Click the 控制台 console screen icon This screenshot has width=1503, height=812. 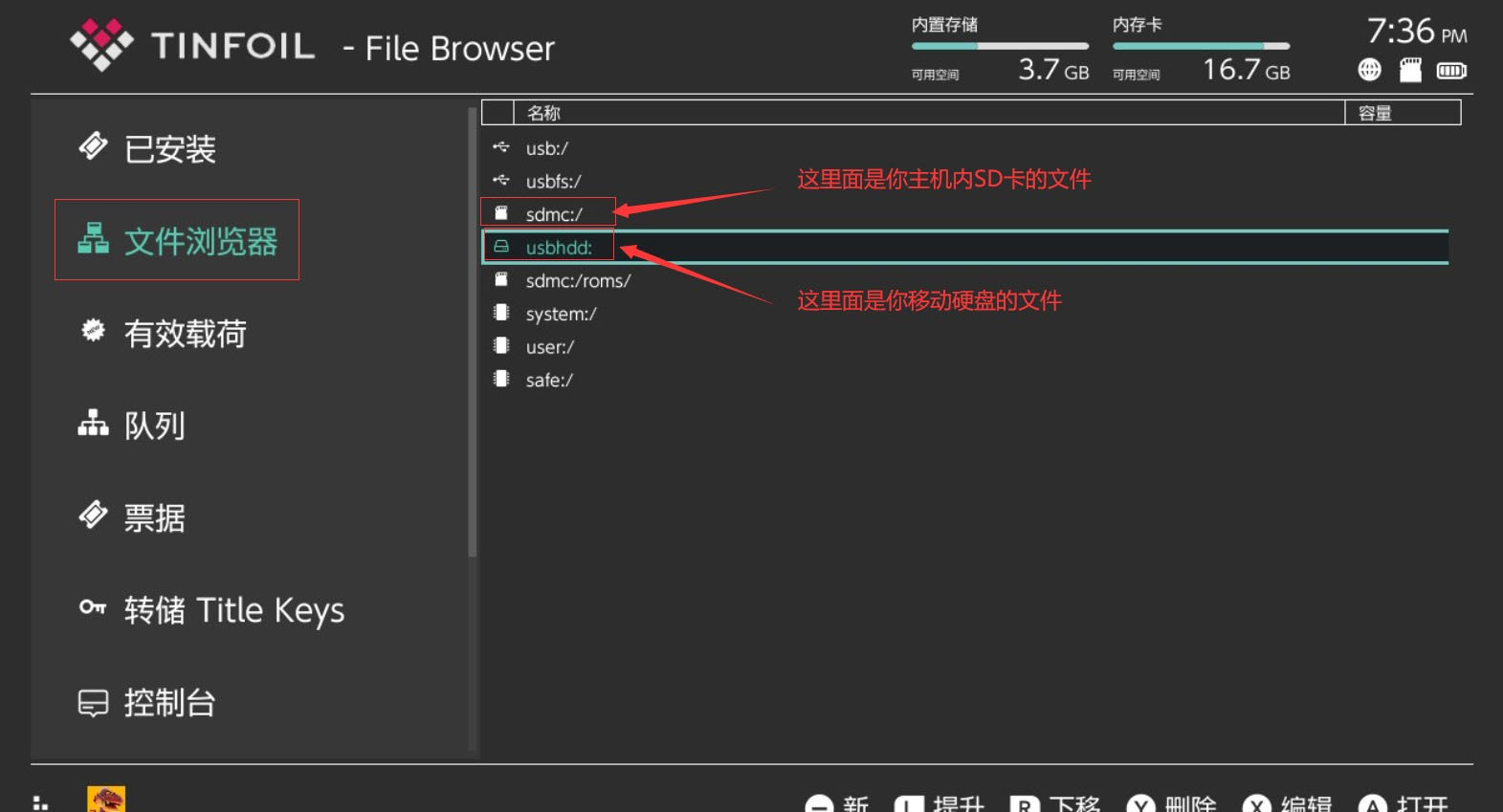pos(93,703)
